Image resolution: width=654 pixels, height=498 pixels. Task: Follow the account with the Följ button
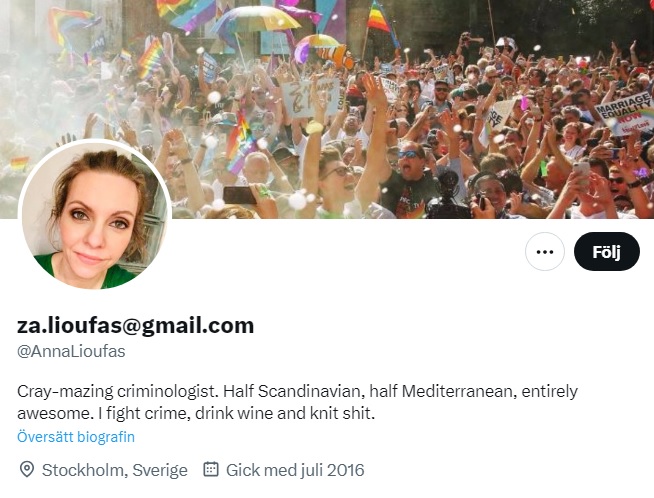(606, 252)
